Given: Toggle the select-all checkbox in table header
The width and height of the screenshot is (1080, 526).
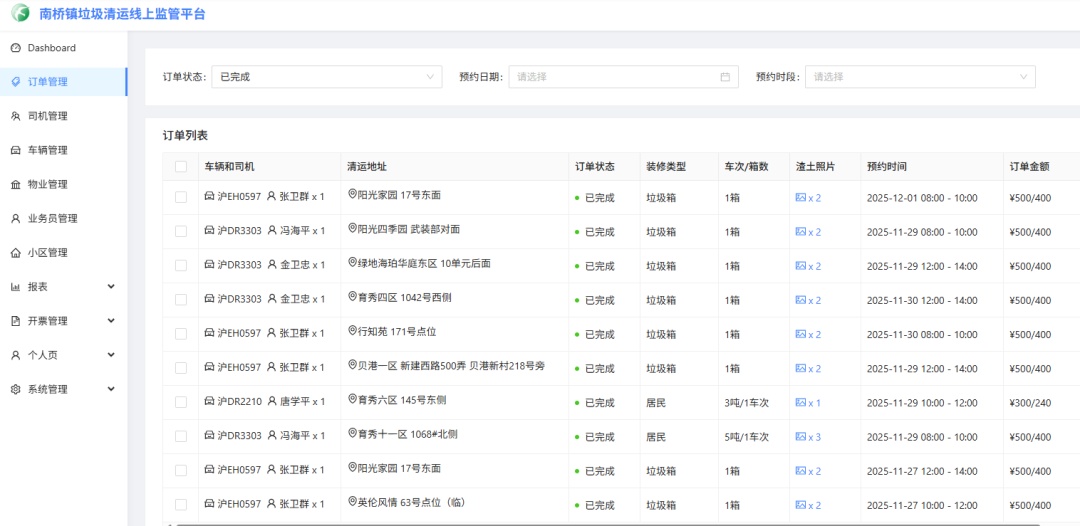Looking at the screenshot, I should (181, 167).
